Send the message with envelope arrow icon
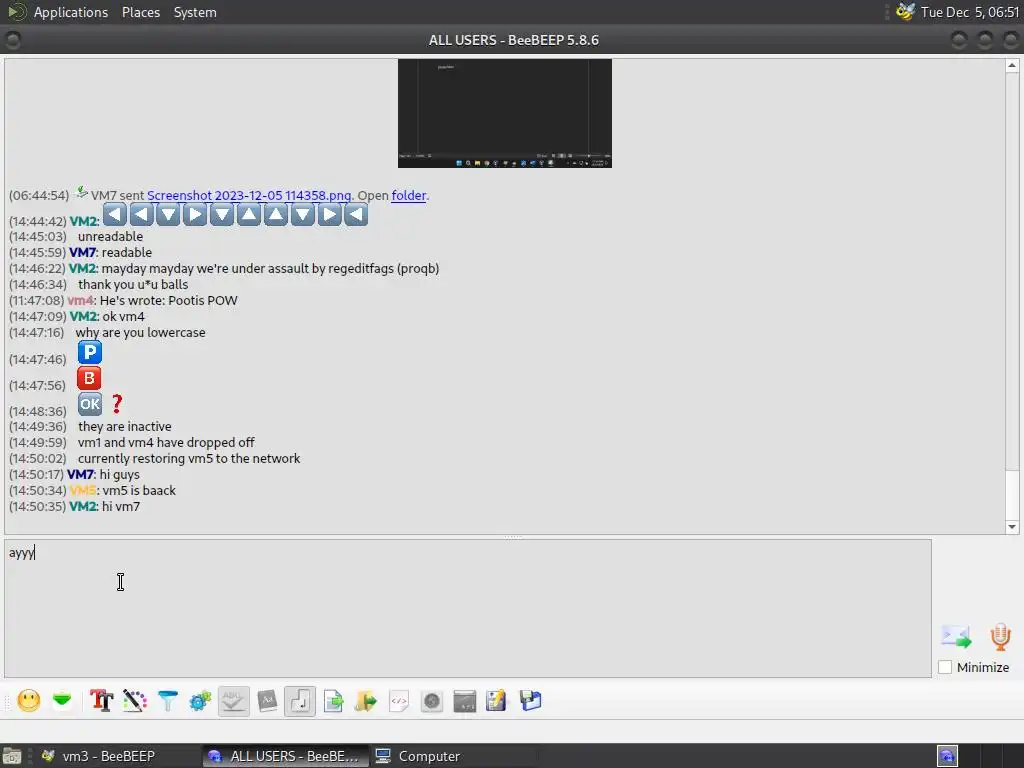Viewport: 1024px width, 768px height. click(956, 637)
